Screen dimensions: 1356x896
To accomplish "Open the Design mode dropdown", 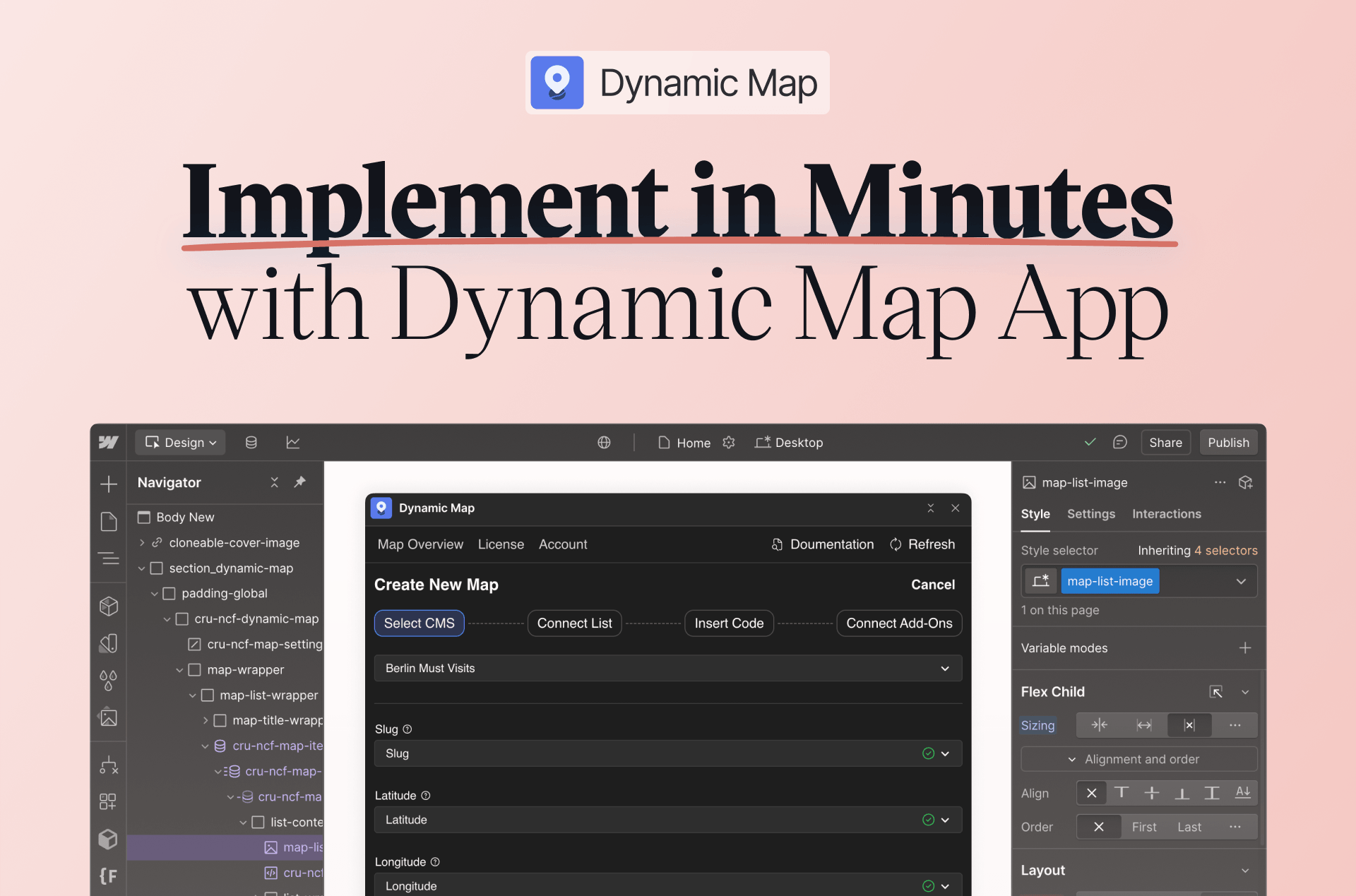I will click(x=180, y=443).
